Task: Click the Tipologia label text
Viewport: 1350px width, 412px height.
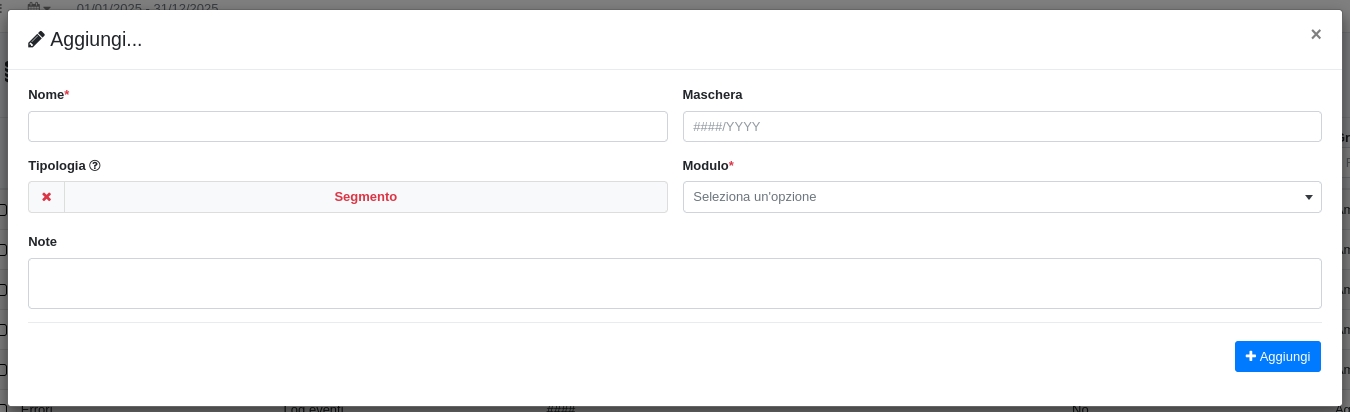Action: tap(56, 166)
